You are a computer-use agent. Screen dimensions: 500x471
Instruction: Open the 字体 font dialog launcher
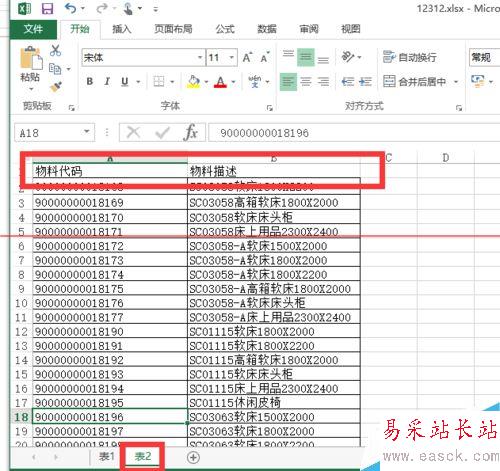tap(269, 108)
